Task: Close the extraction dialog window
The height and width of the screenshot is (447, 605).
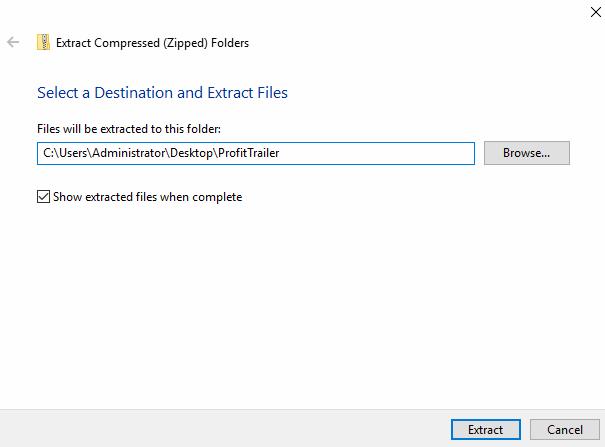Action: [596, 12]
